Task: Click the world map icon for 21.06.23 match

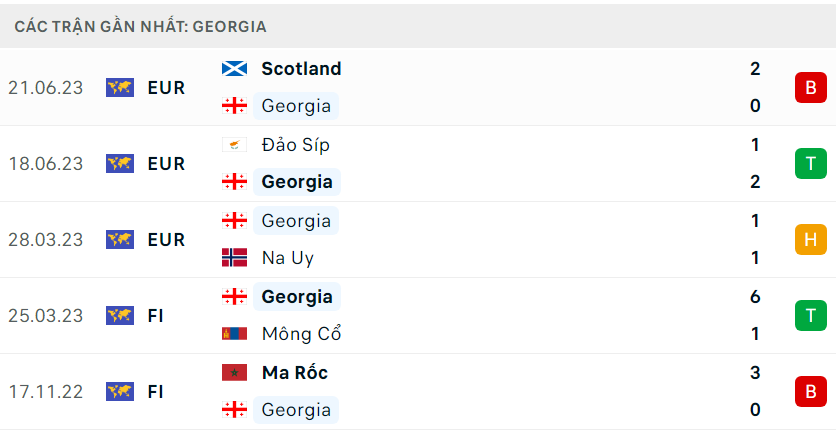Action: pos(120,87)
